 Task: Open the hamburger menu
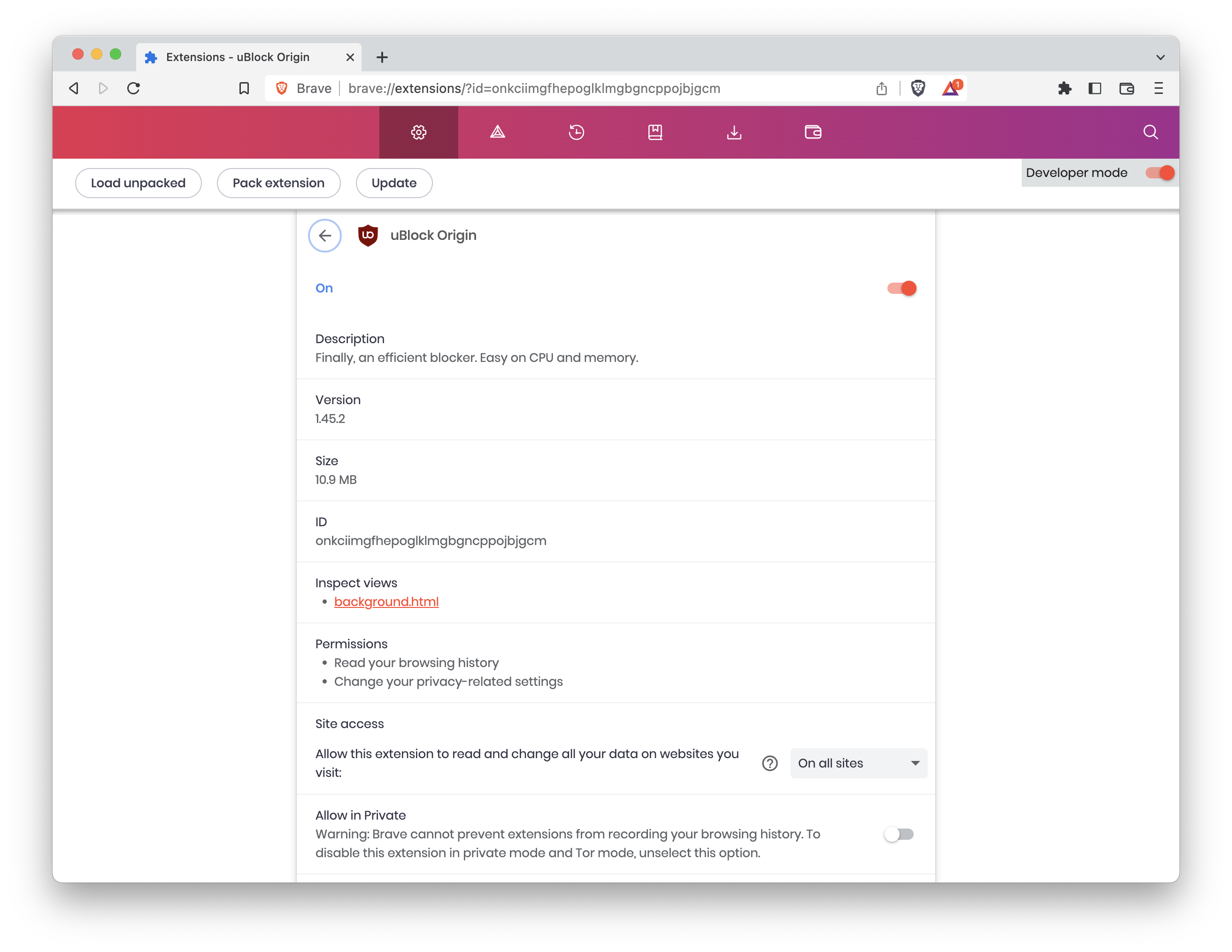(x=1159, y=89)
